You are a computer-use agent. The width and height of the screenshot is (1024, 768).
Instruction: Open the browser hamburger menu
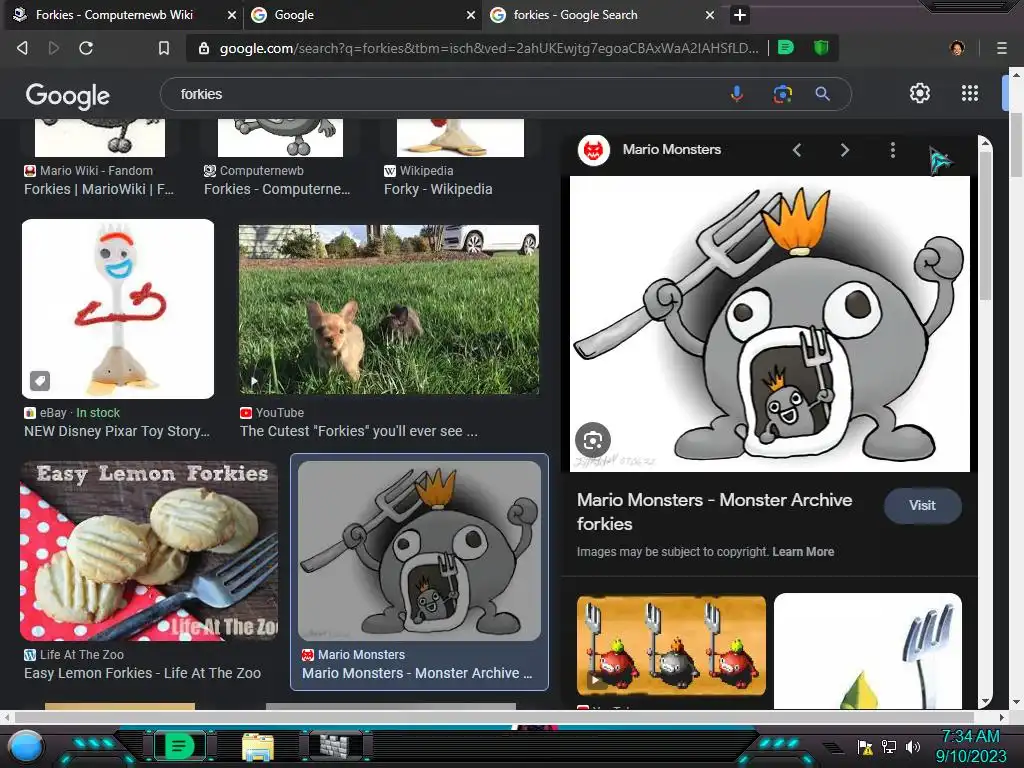click(1002, 48)
